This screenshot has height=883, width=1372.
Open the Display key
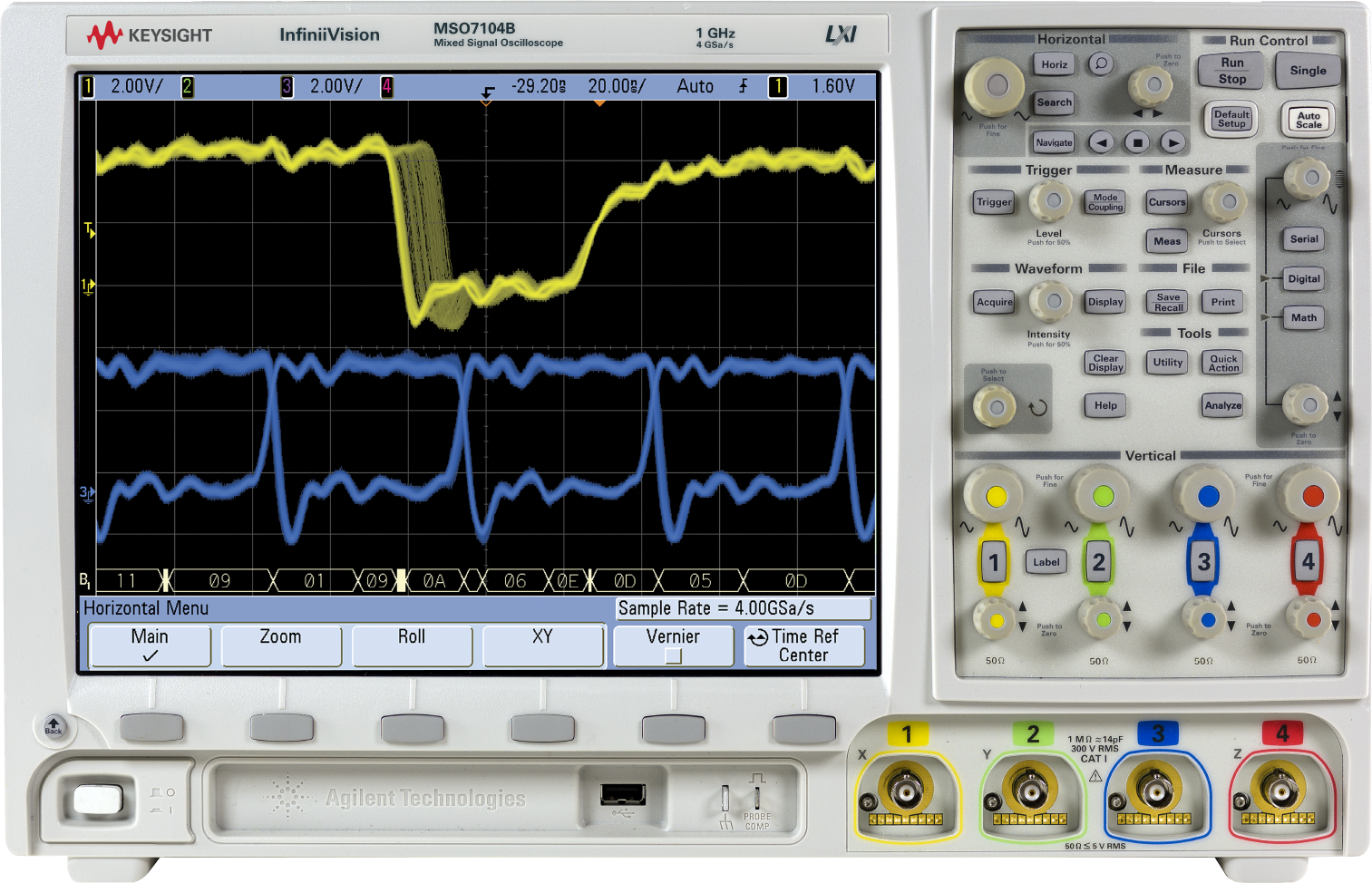pos(1105,302)
